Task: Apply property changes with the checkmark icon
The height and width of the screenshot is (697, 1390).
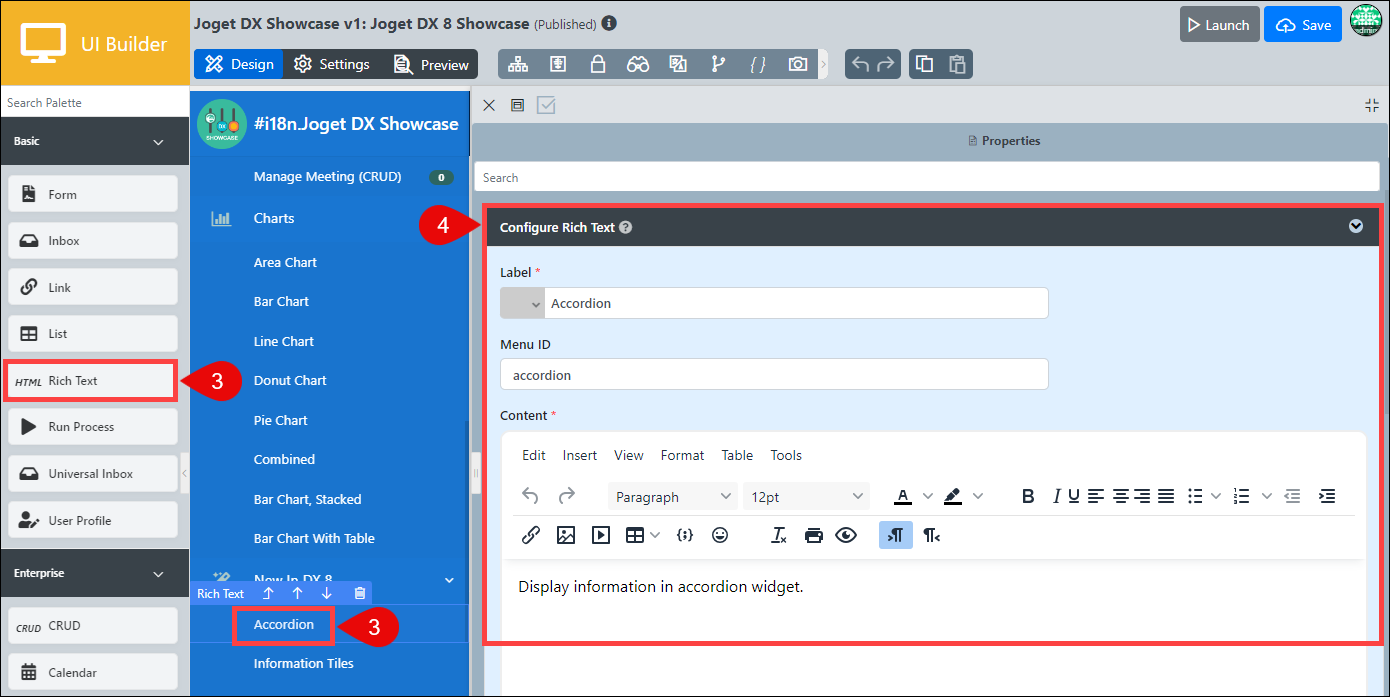Action: click(546, 105)
